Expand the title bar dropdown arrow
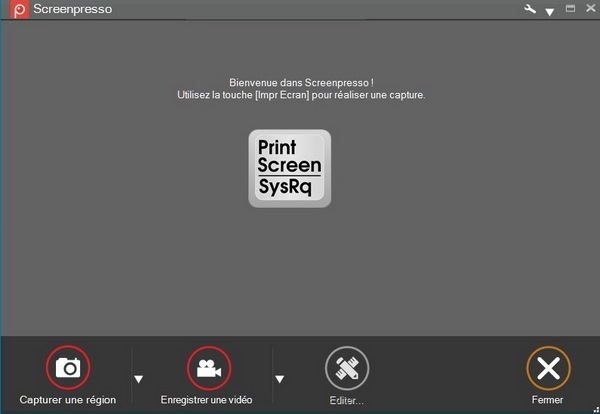Screen dimensions: 600x414 click(x=549, y=12)
